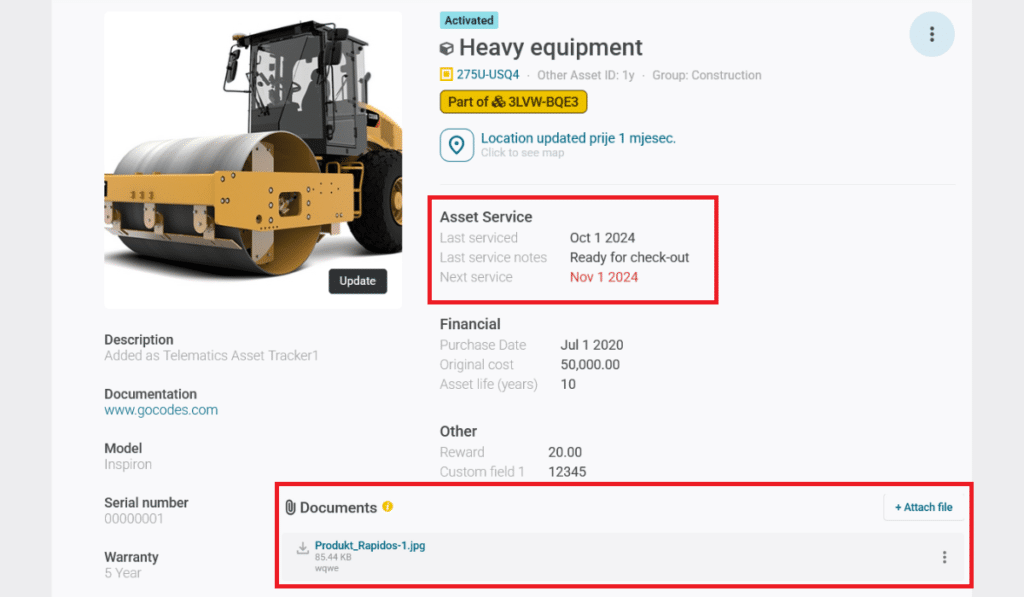The image size is (1024, 597).
Task: Click the cube icon beside Heavy equipment
Action: pyautogui.click(x=447, y=48)
